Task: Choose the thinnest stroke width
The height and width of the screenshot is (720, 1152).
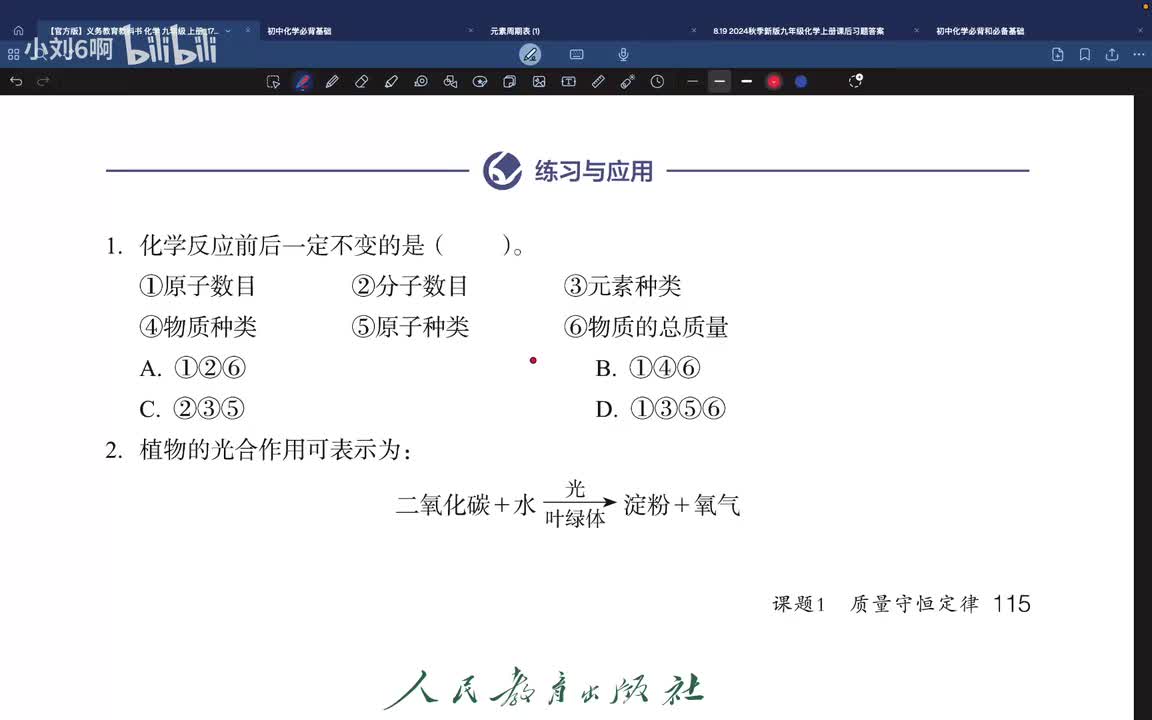Action: [692, 82]
